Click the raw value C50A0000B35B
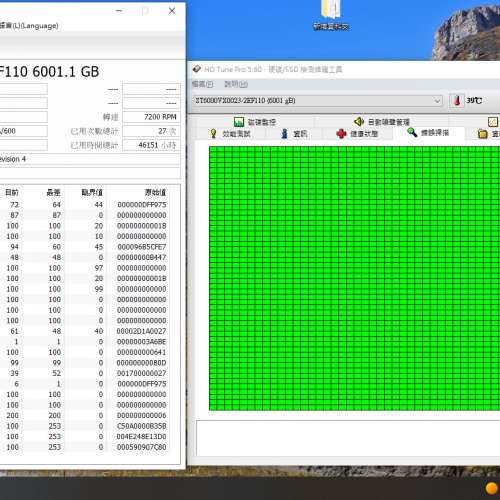 click(142, 426)
